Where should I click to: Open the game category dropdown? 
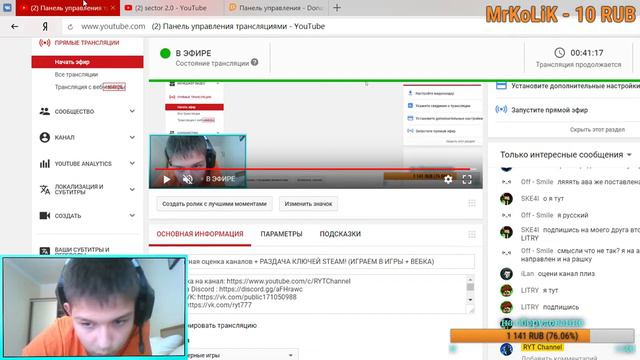click(243, 355)
